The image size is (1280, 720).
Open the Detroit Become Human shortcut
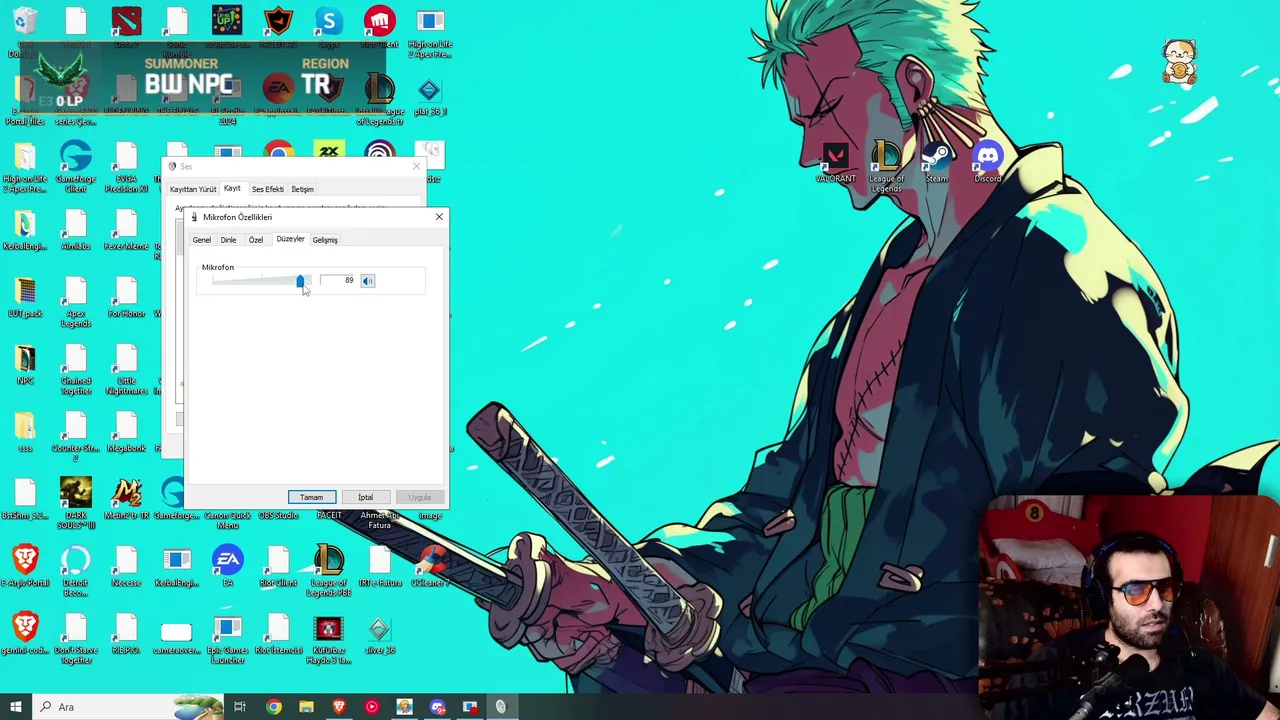point(76,571)
